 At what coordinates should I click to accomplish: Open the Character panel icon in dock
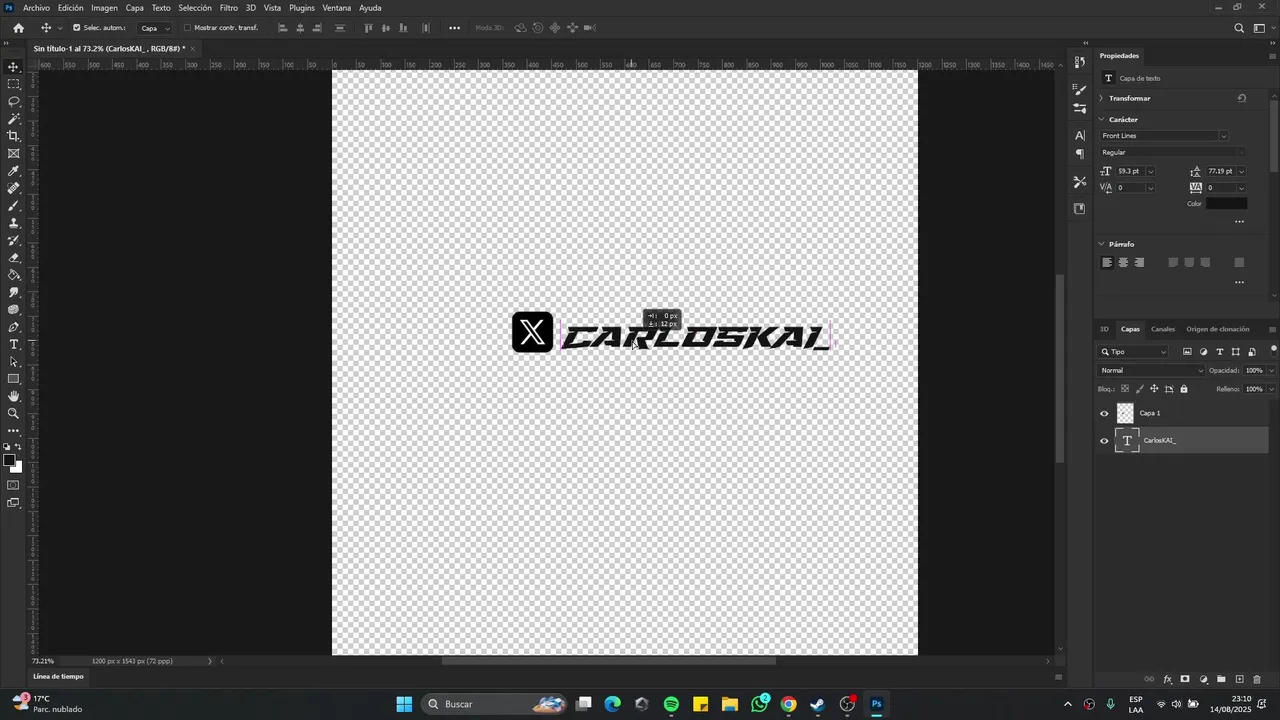click(1079, 135)
